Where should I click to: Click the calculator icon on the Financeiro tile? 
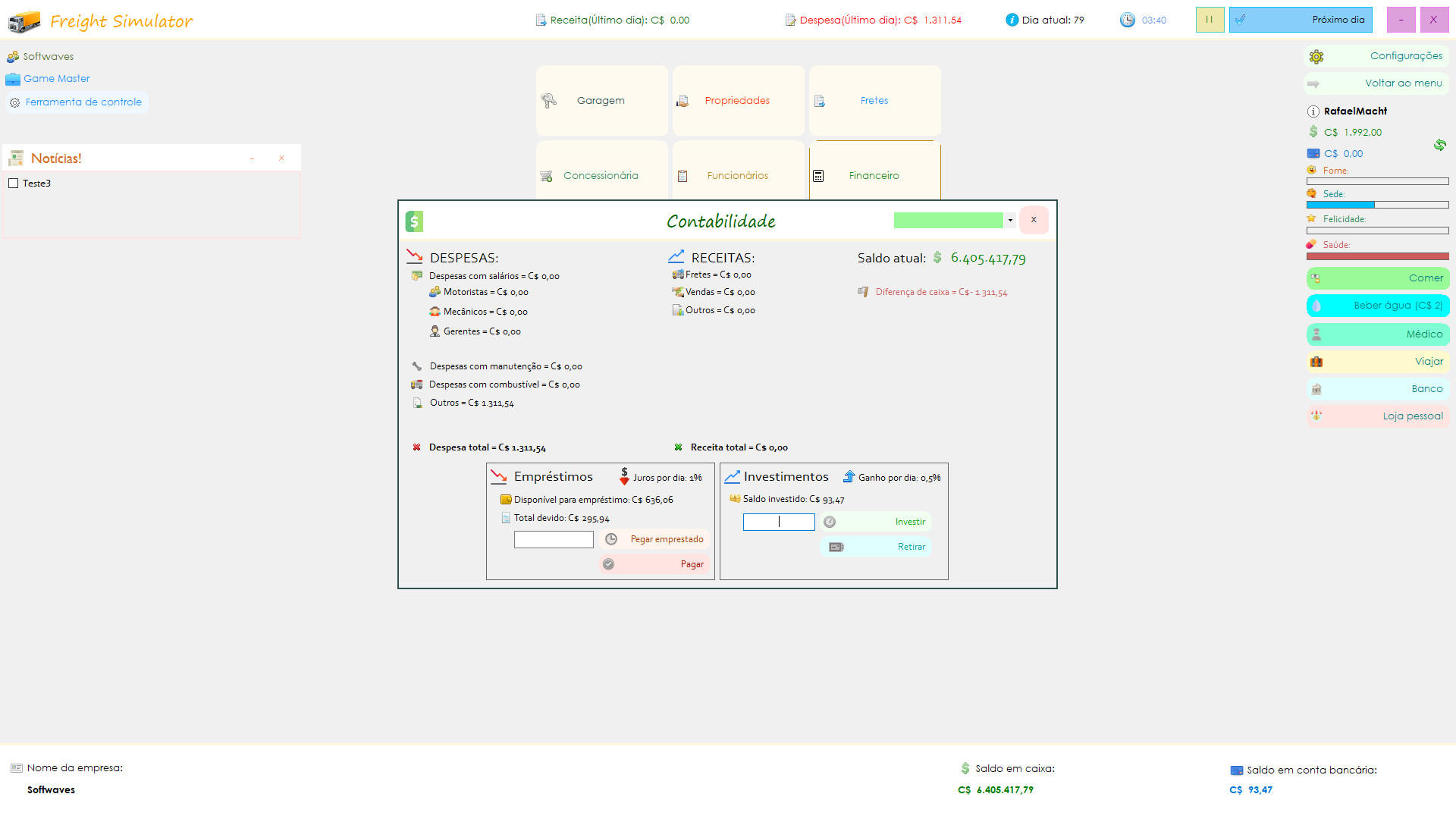[818, 176]
